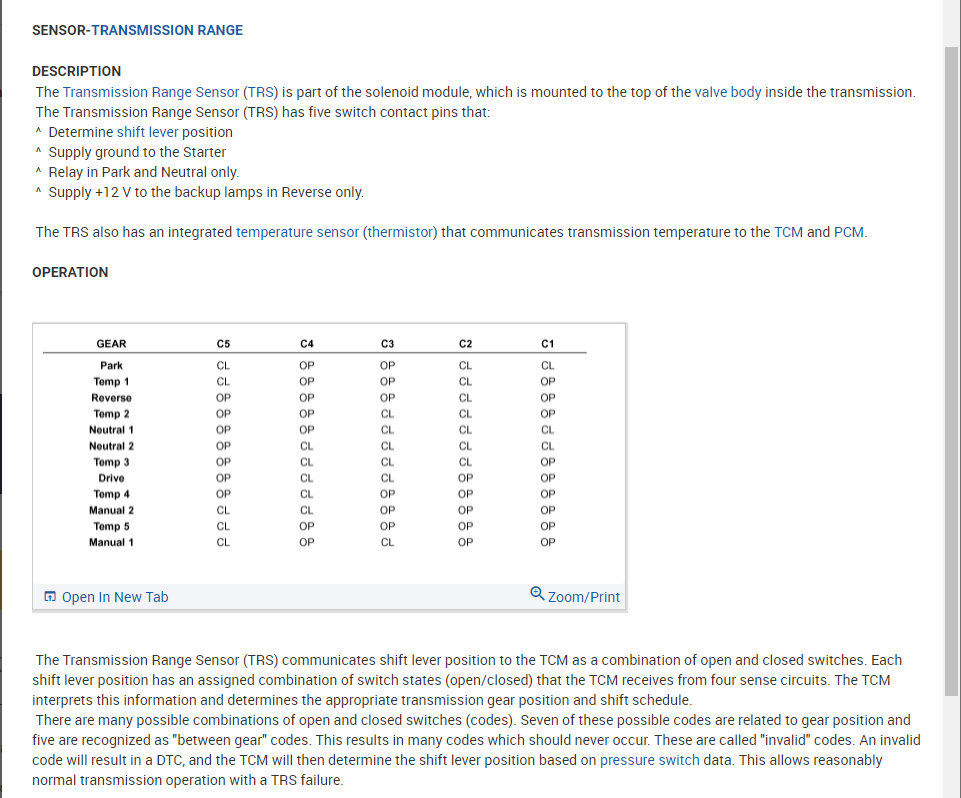Select the Open In New Tab text
The width and height of the screenshot is (961, 798).
tap(115, 597)
